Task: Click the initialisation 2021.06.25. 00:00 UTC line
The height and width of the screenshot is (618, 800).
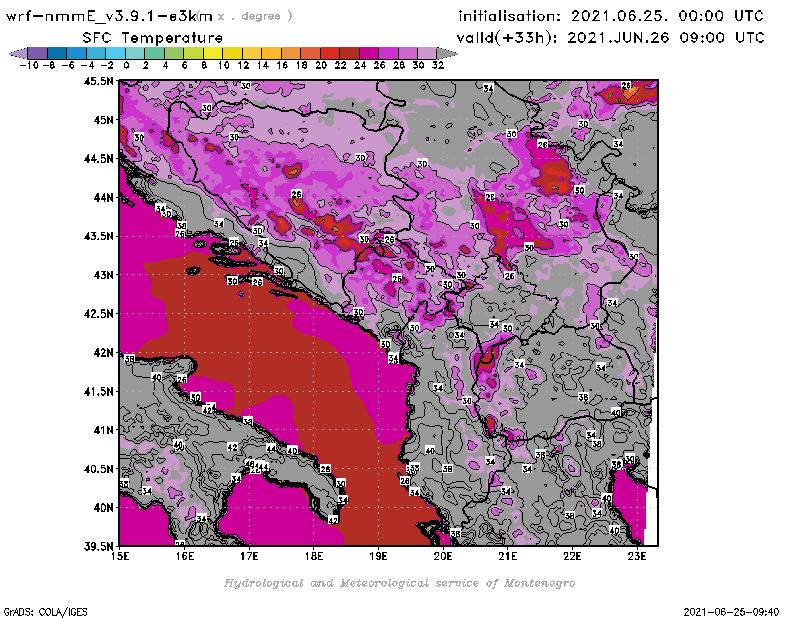Action: coord(611,16)
